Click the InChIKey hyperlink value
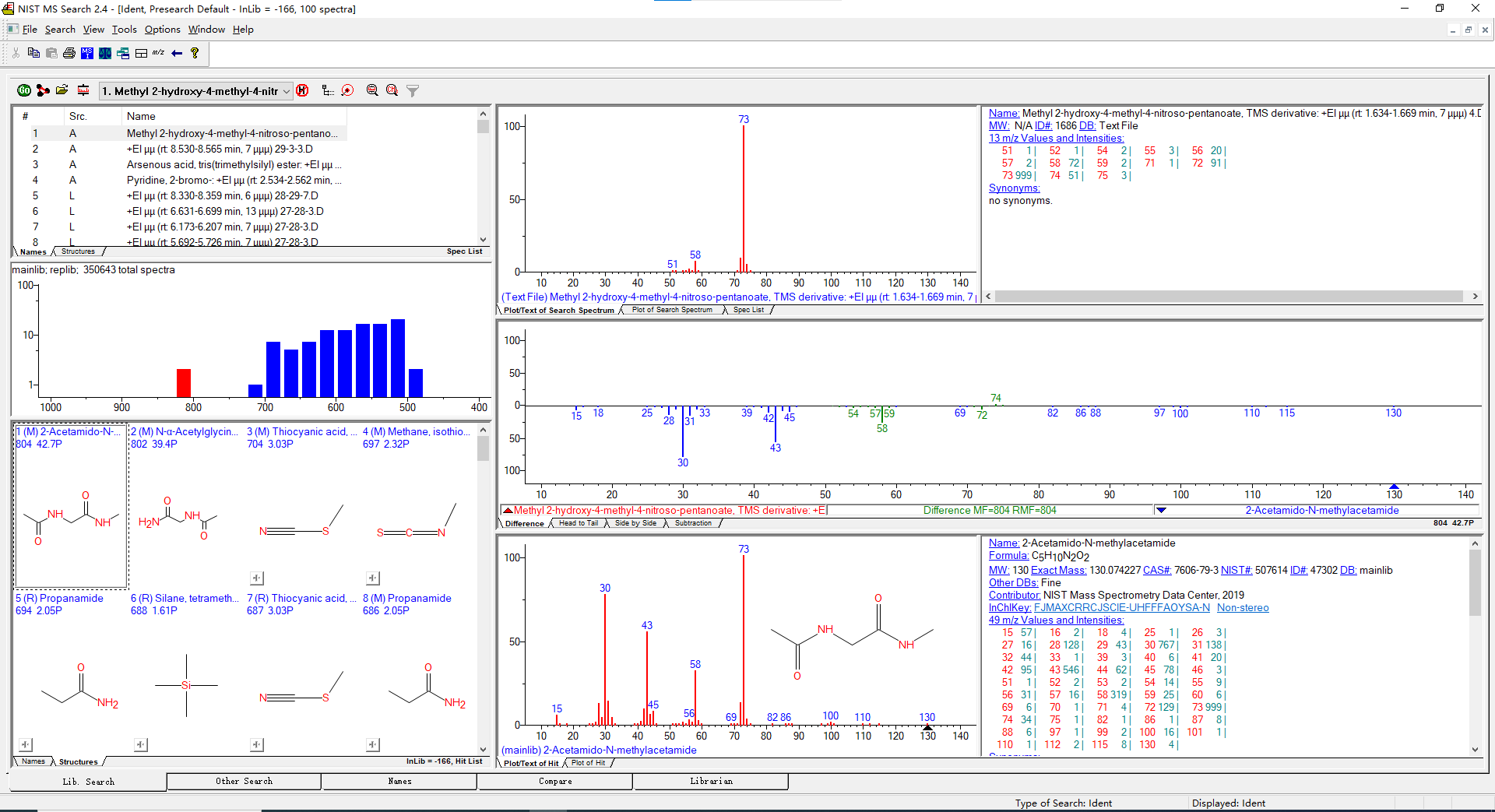1495x812 pixels. point(1121,608)
